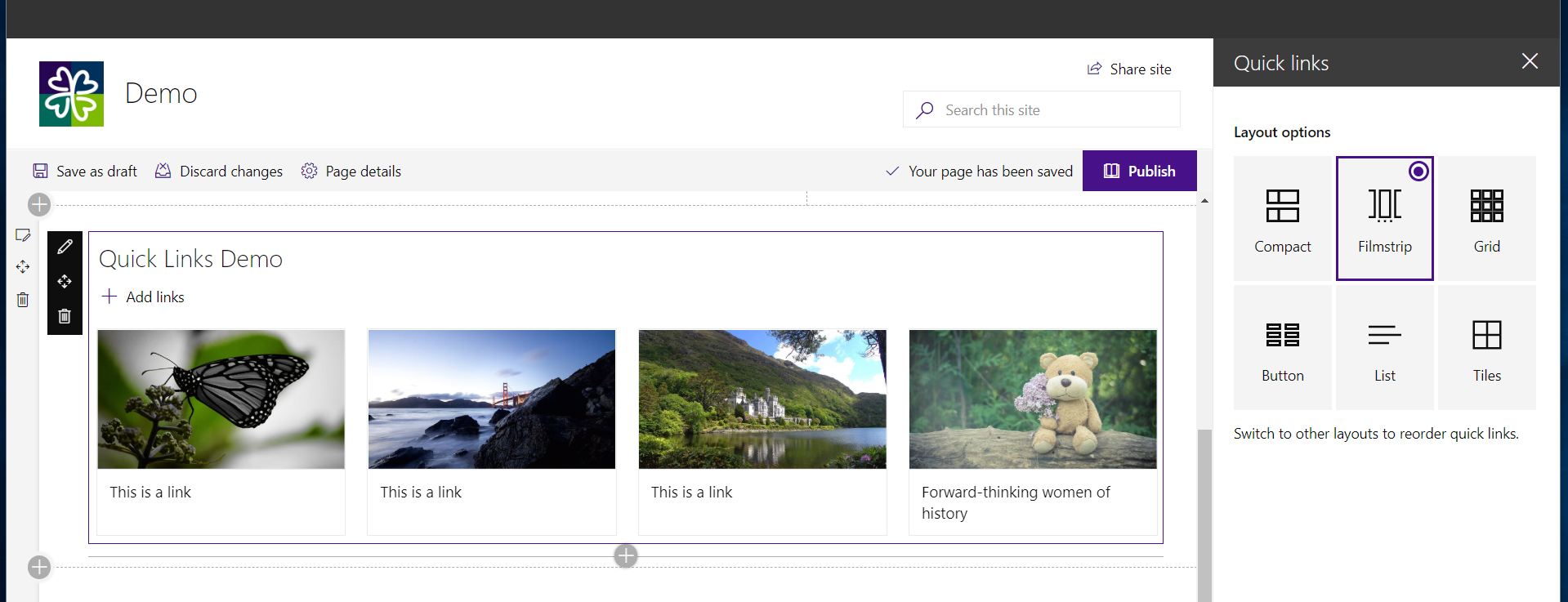This screenshot has height=602, width=1568.
Task: Select the Tiles layout option
Action: tap(1487, 347)
